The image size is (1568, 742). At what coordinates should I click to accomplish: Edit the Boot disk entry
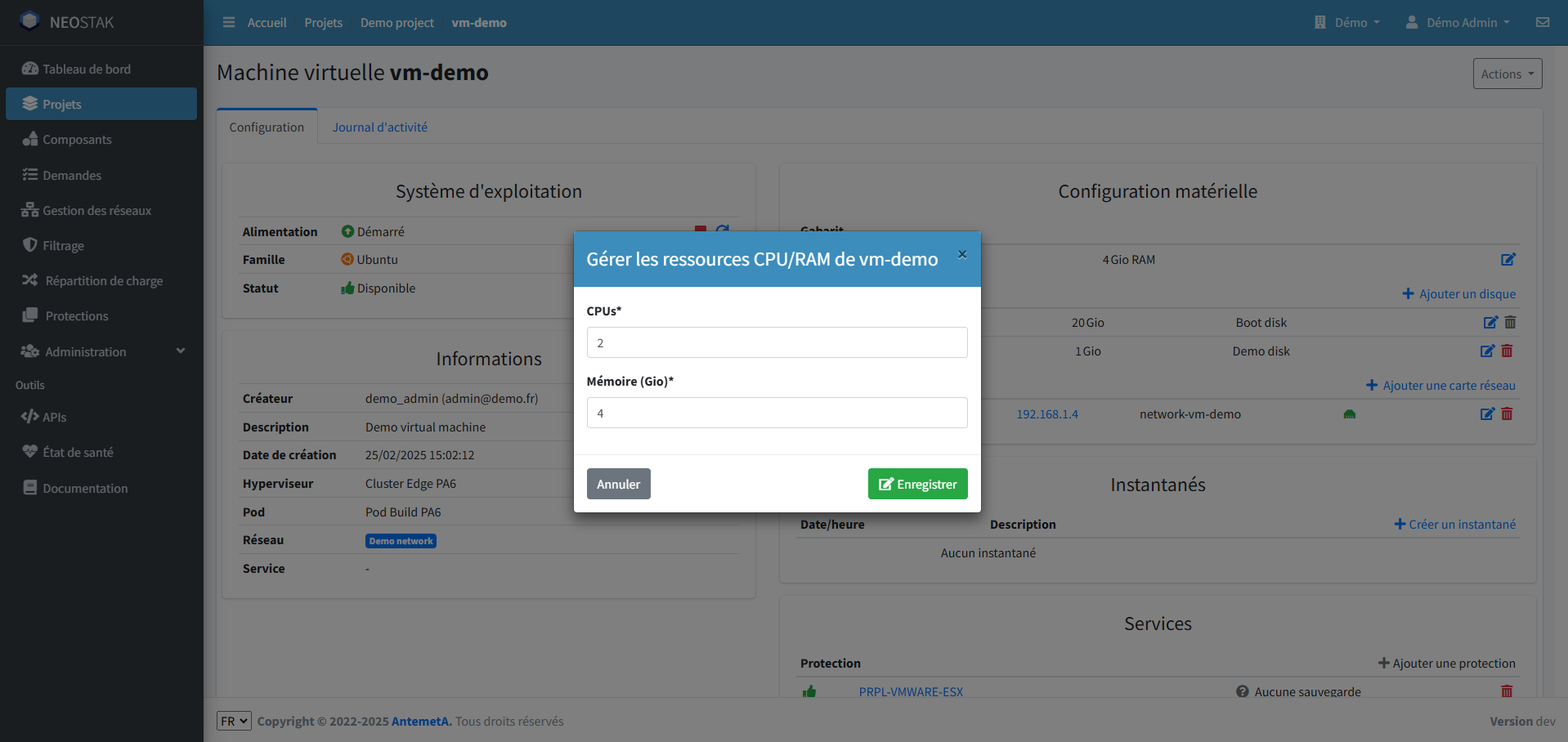(x=1490, y=323)
